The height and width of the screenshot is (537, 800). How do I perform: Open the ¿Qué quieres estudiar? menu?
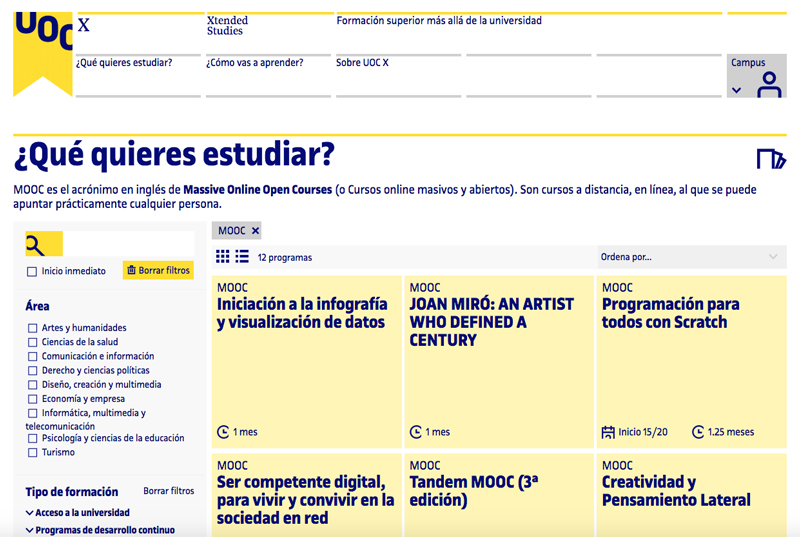[124, 63]
